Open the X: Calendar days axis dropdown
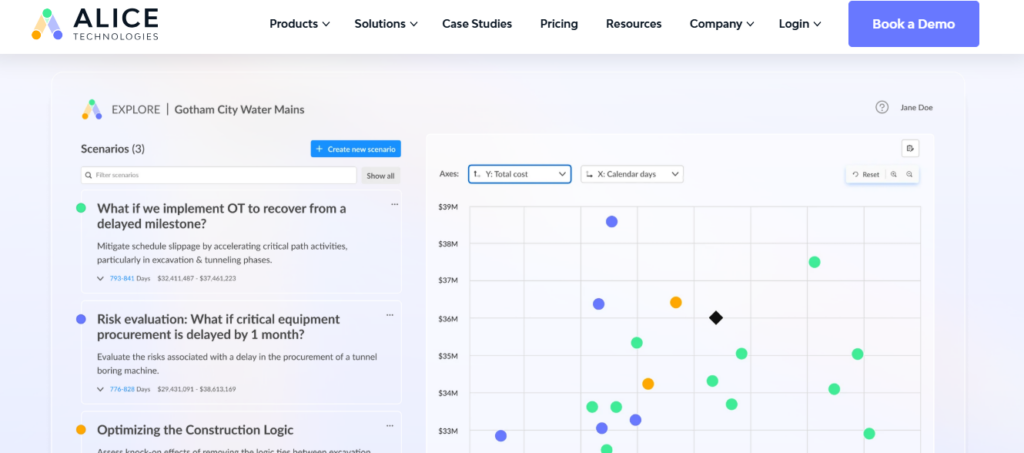Screen dimensions: 1024x453 [632, 174]
